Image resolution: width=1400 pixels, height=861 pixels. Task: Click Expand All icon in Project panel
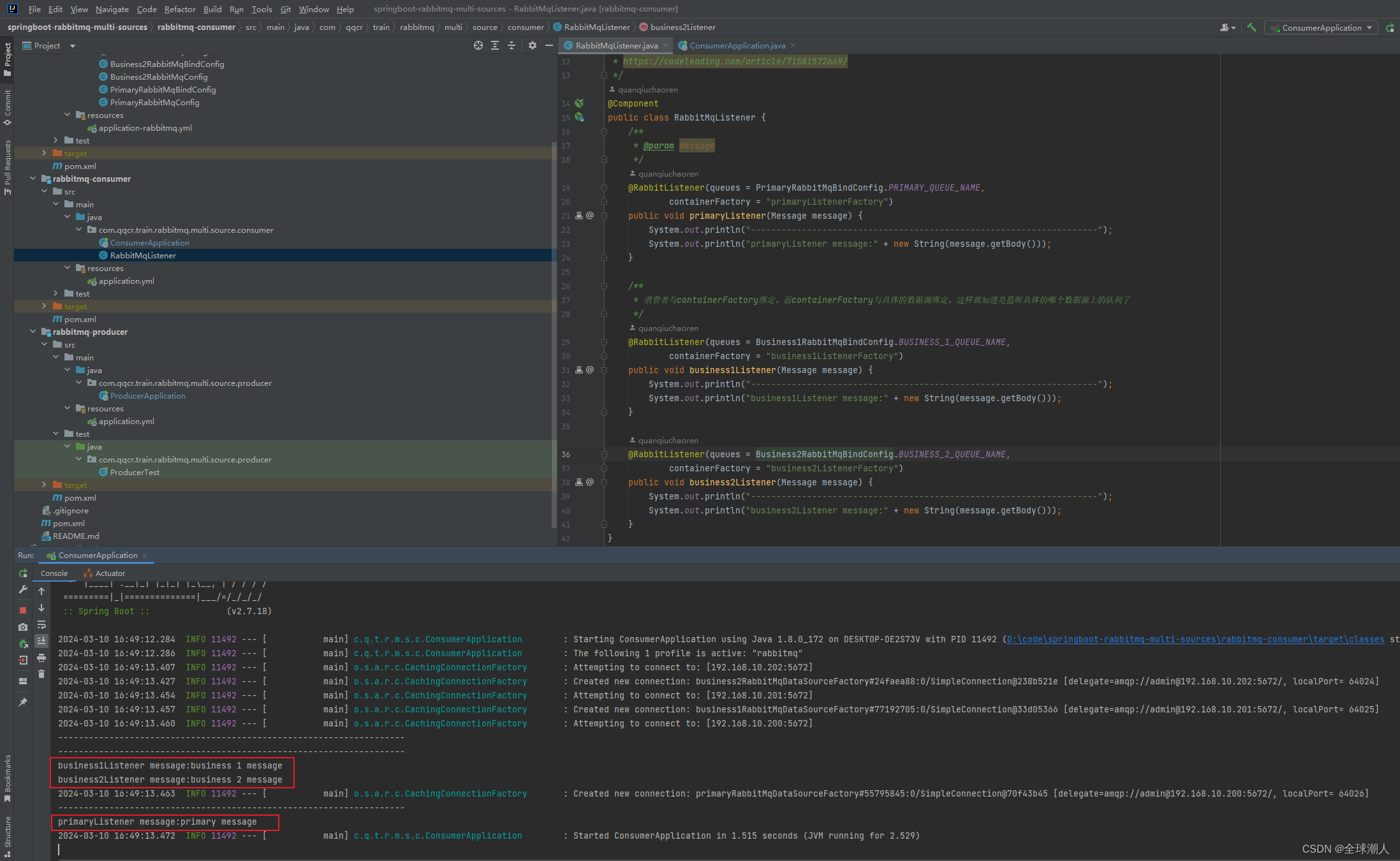click(495, 45)
